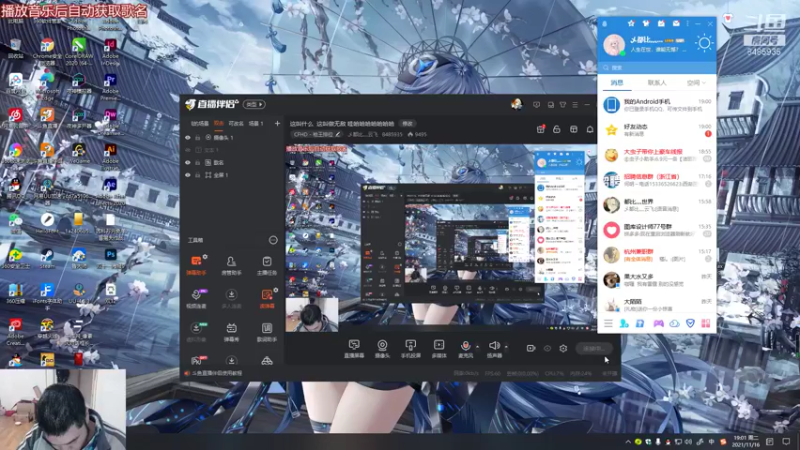Open the streamer avatar in title bar
The width and height of the screenshot is (800, 450).
(516, 104)
